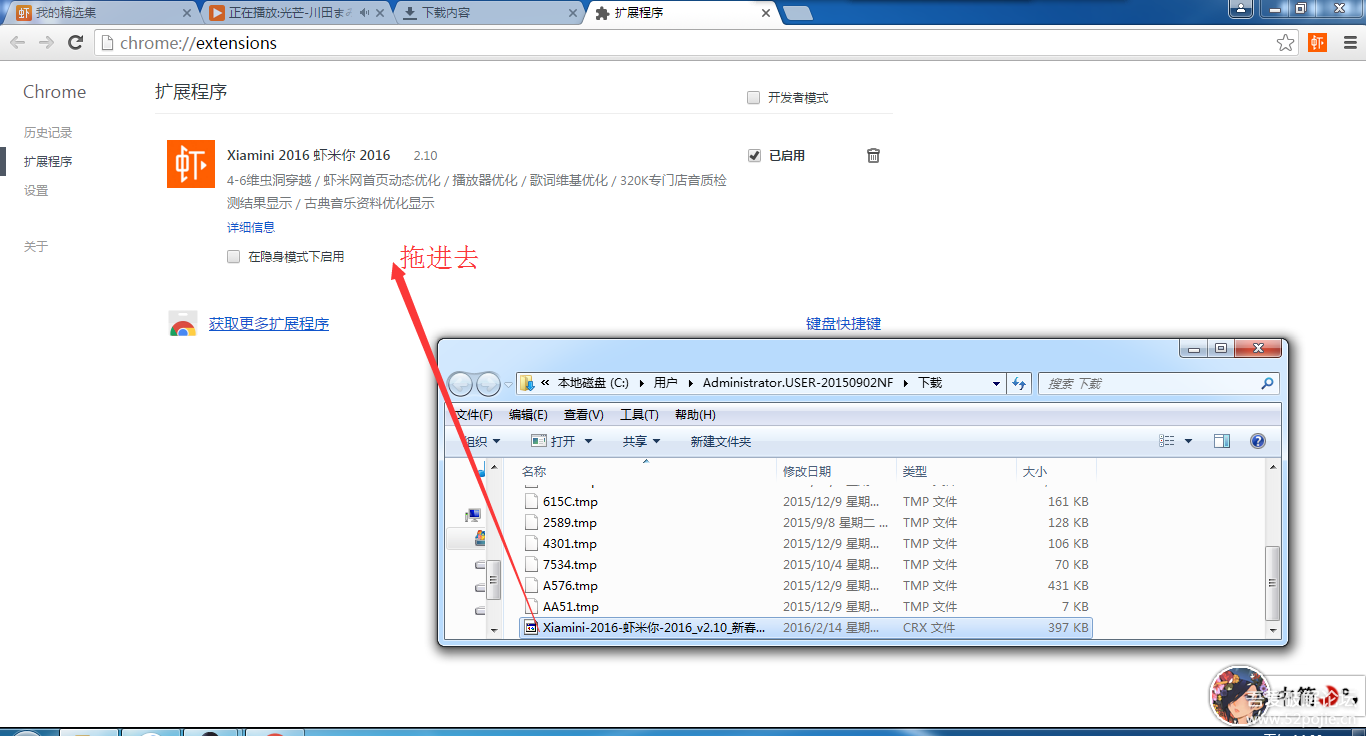
Task: Close the 下载内容 tab
Action: coord(573,13)
